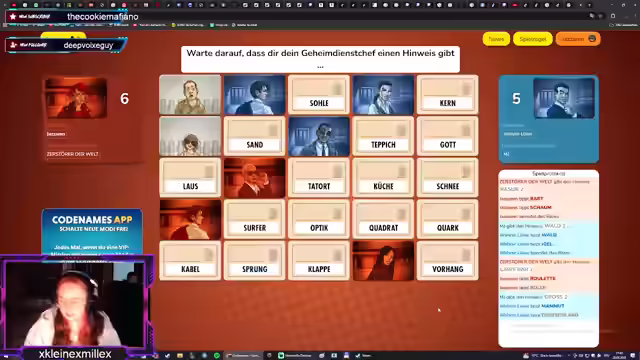Open the orange player account menu button
640x360 pixels.
(578, 39)
